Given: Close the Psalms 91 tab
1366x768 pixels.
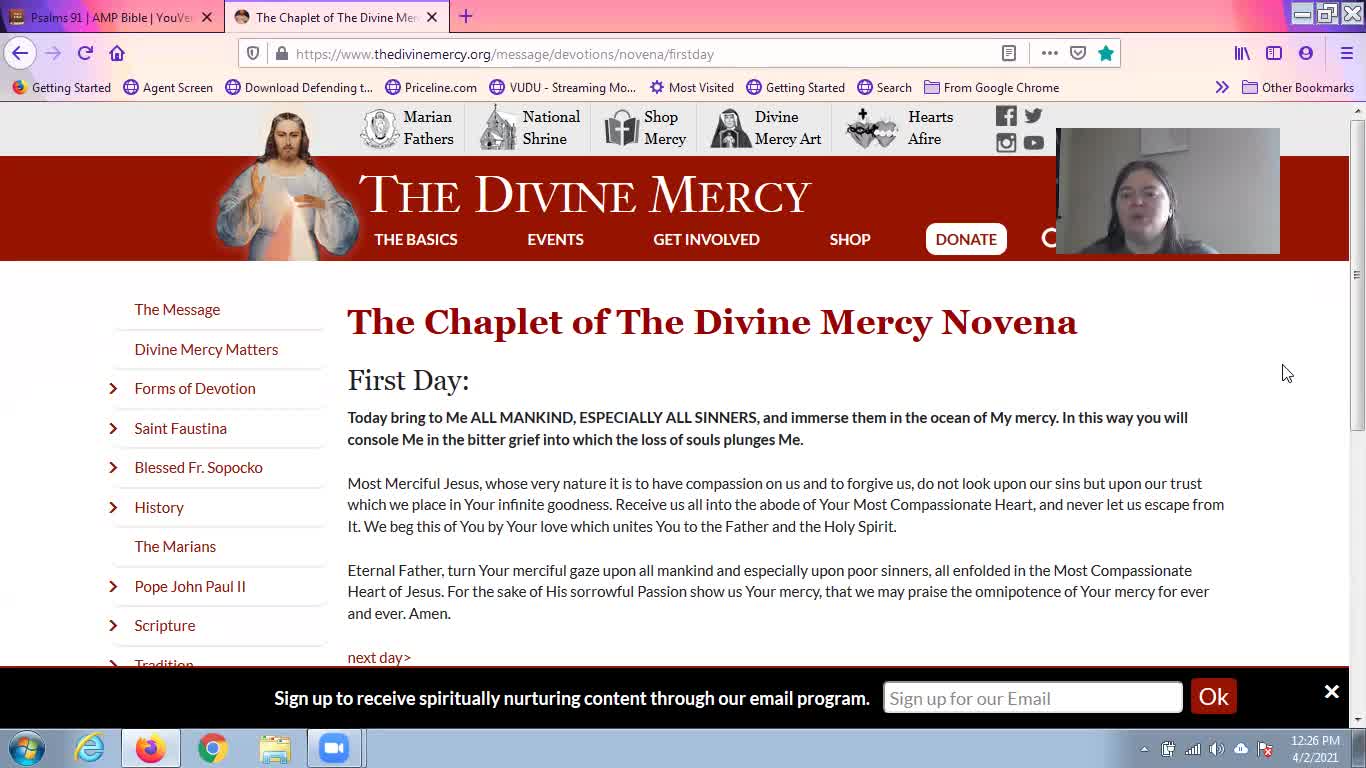Looking at the screenshot, I should [x=207, y=17].
